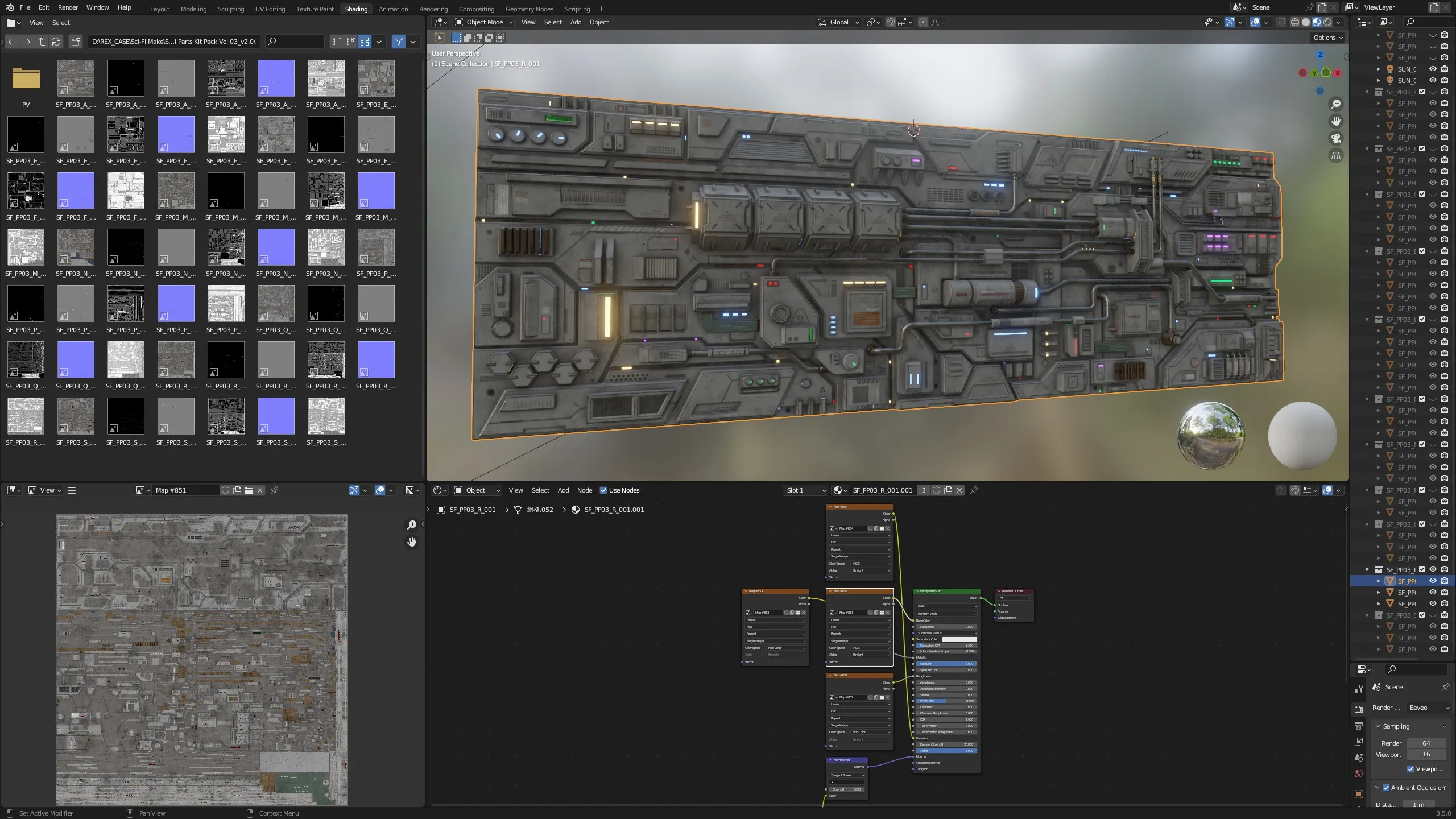Open the Slot 1 material slot dropdown
1456x819 pixels.
805,490
